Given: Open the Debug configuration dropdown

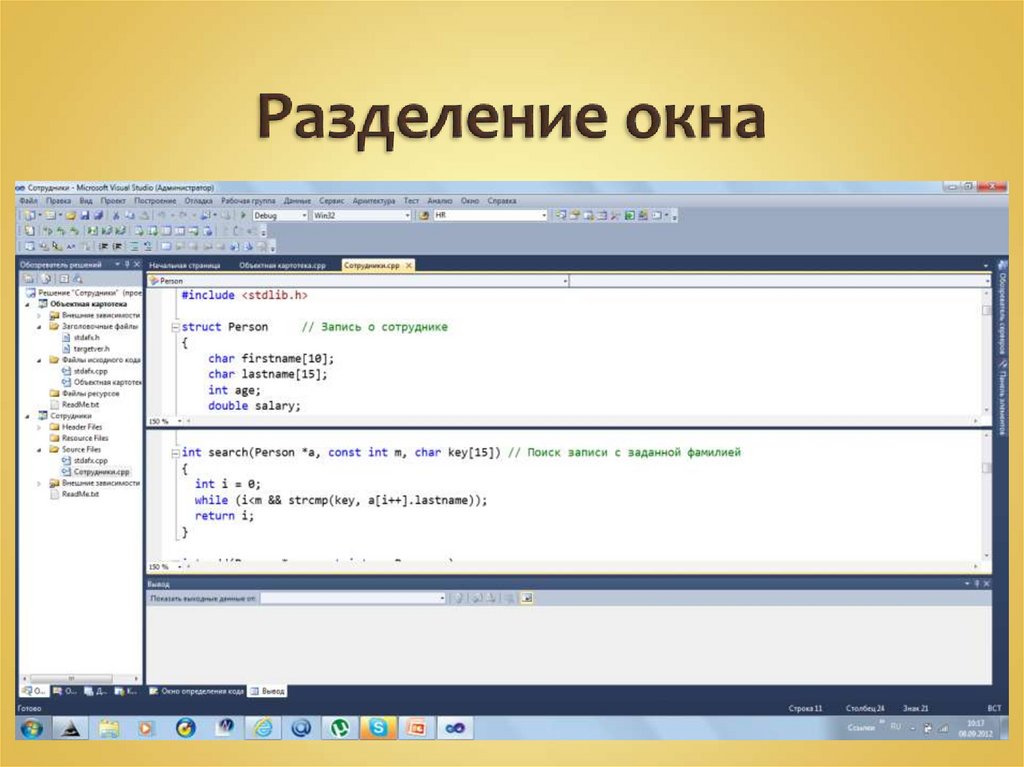Looking at the screenshot, I should pyautogui.click(x=304, y=216).
